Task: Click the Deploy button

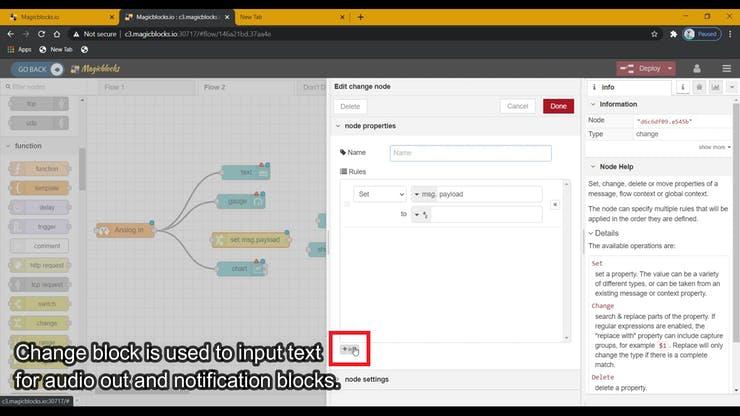Action: coord(641,68)
